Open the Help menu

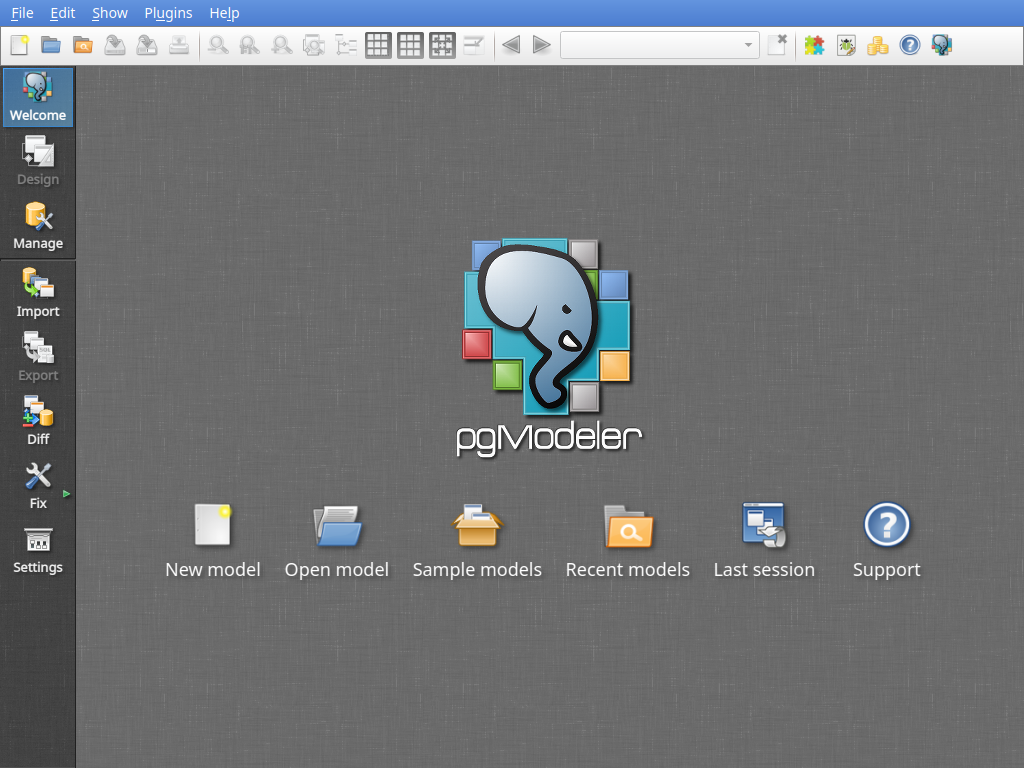(x=224, y=13)
